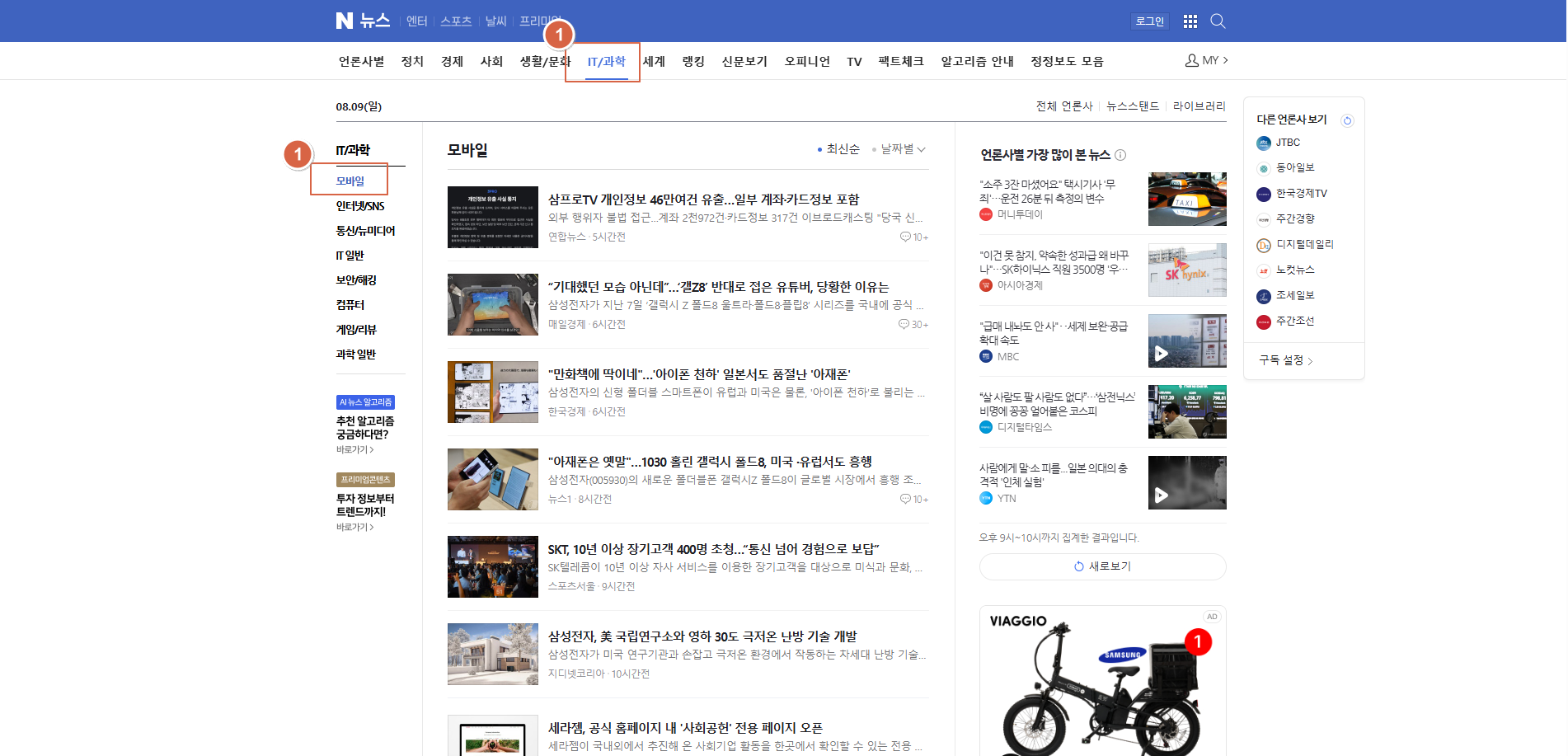Open SK hynix article thumbnail
The image size is (1568, 756).
(1187, 270)
